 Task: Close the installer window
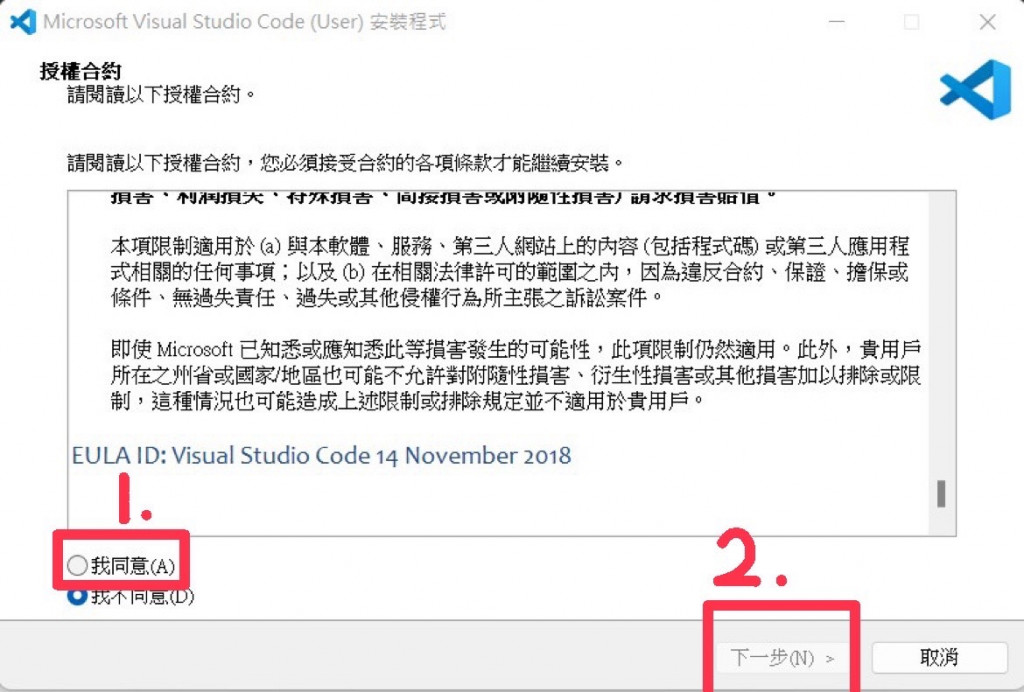(987, 22)
